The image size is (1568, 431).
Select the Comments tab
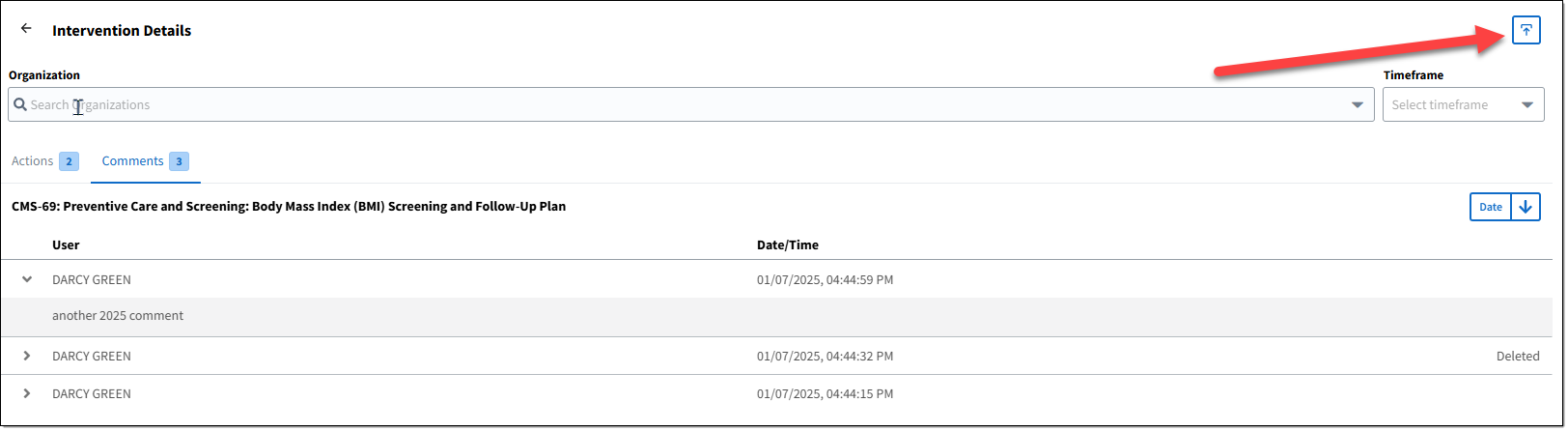coord(146,161)
